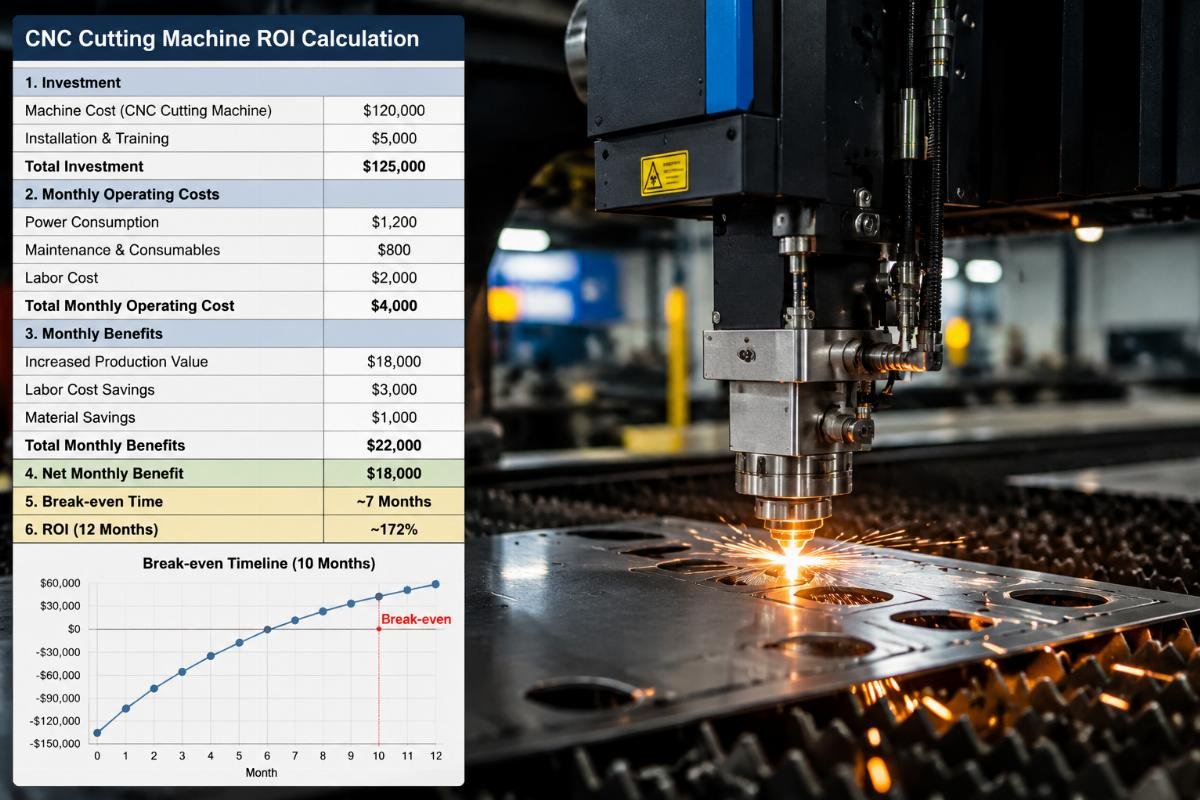1200x800 pixels.
Task: Select the "6. ROI (12 Months)" row label
Action: [91, 530]
